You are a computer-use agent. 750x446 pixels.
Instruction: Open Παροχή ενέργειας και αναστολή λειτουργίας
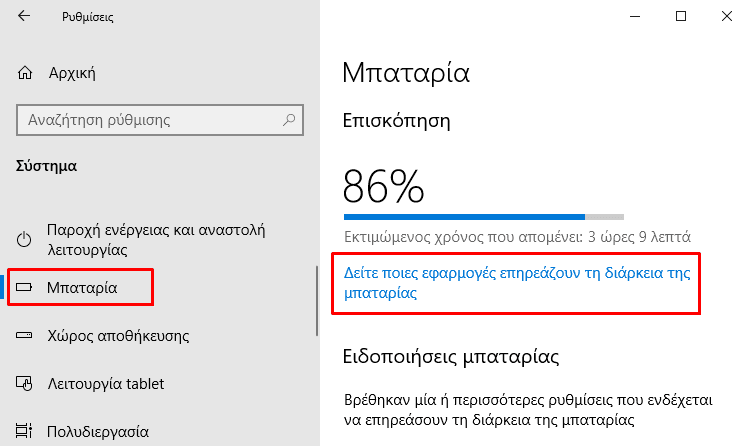pyautogui.click(x=156, y=240)
